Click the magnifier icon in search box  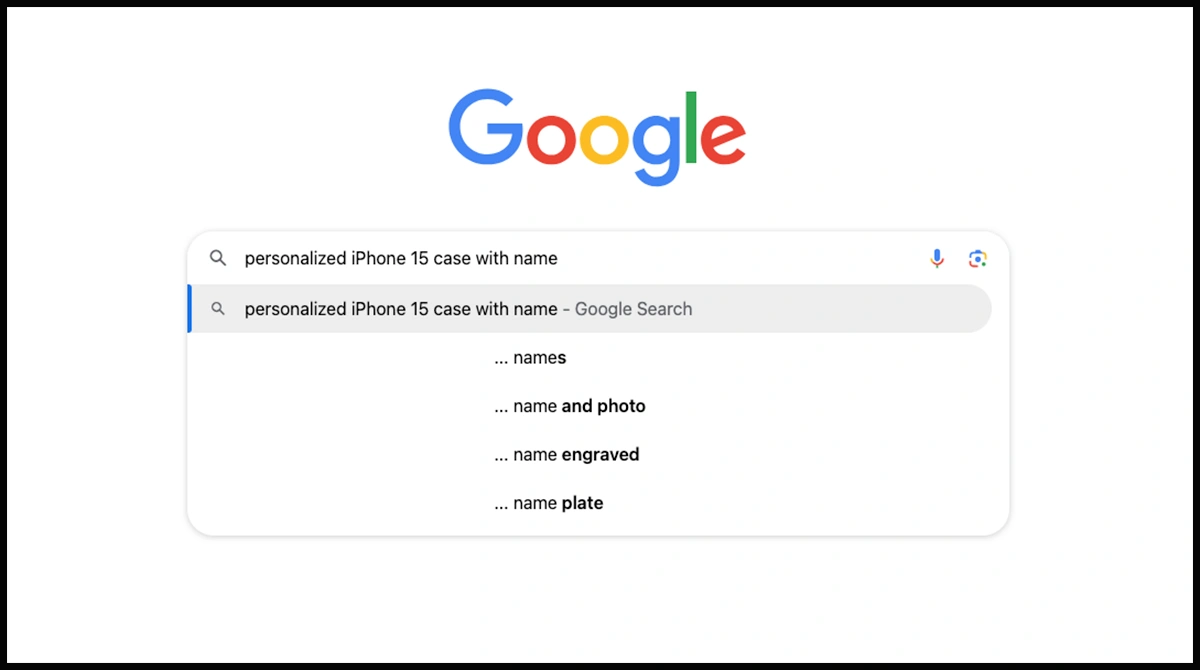pos(218,259)
